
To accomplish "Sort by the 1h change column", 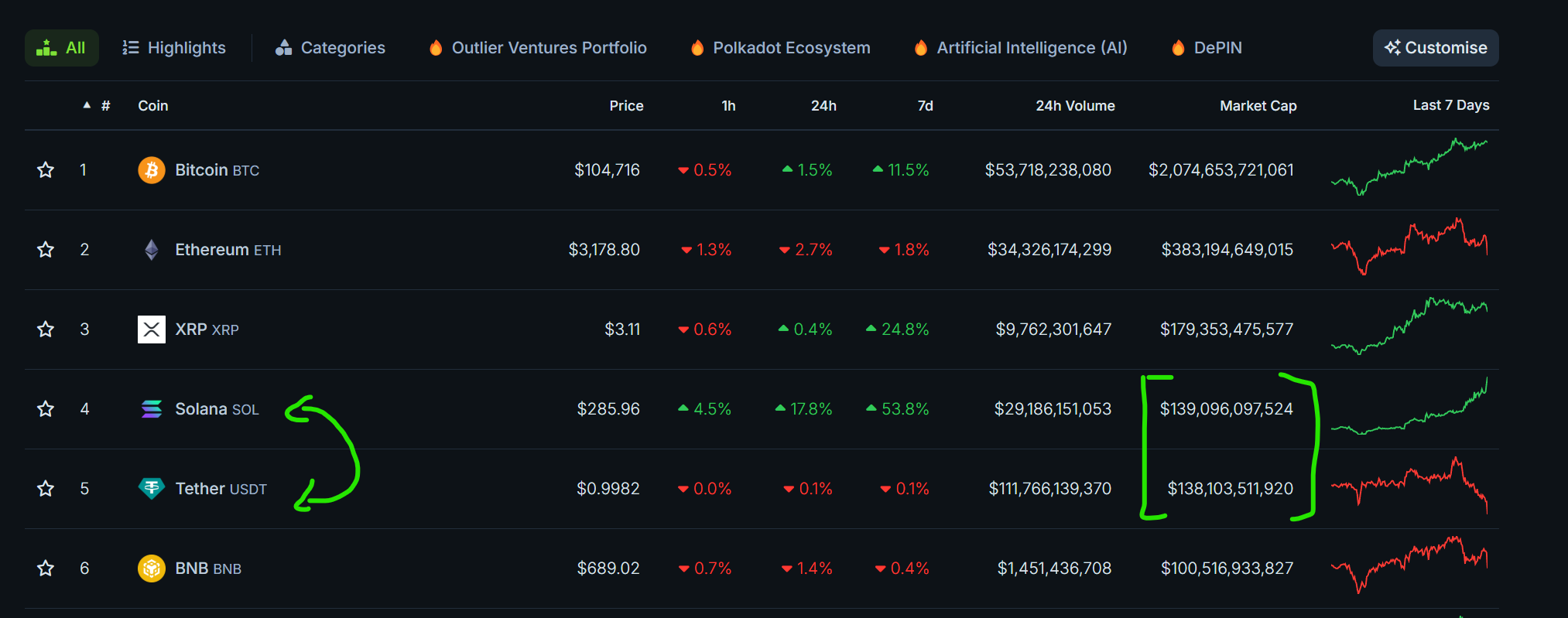I will (728, 106).
